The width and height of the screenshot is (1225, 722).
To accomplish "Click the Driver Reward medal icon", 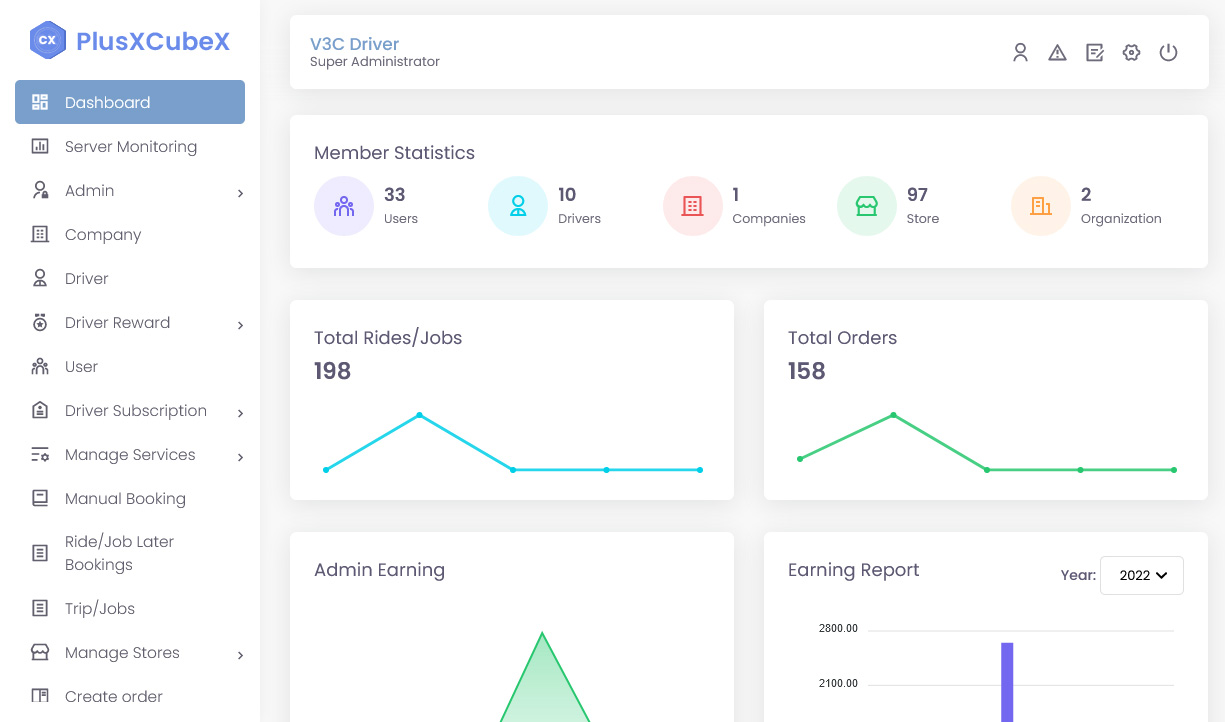I will pyautogui.click(x=40, y=322).
